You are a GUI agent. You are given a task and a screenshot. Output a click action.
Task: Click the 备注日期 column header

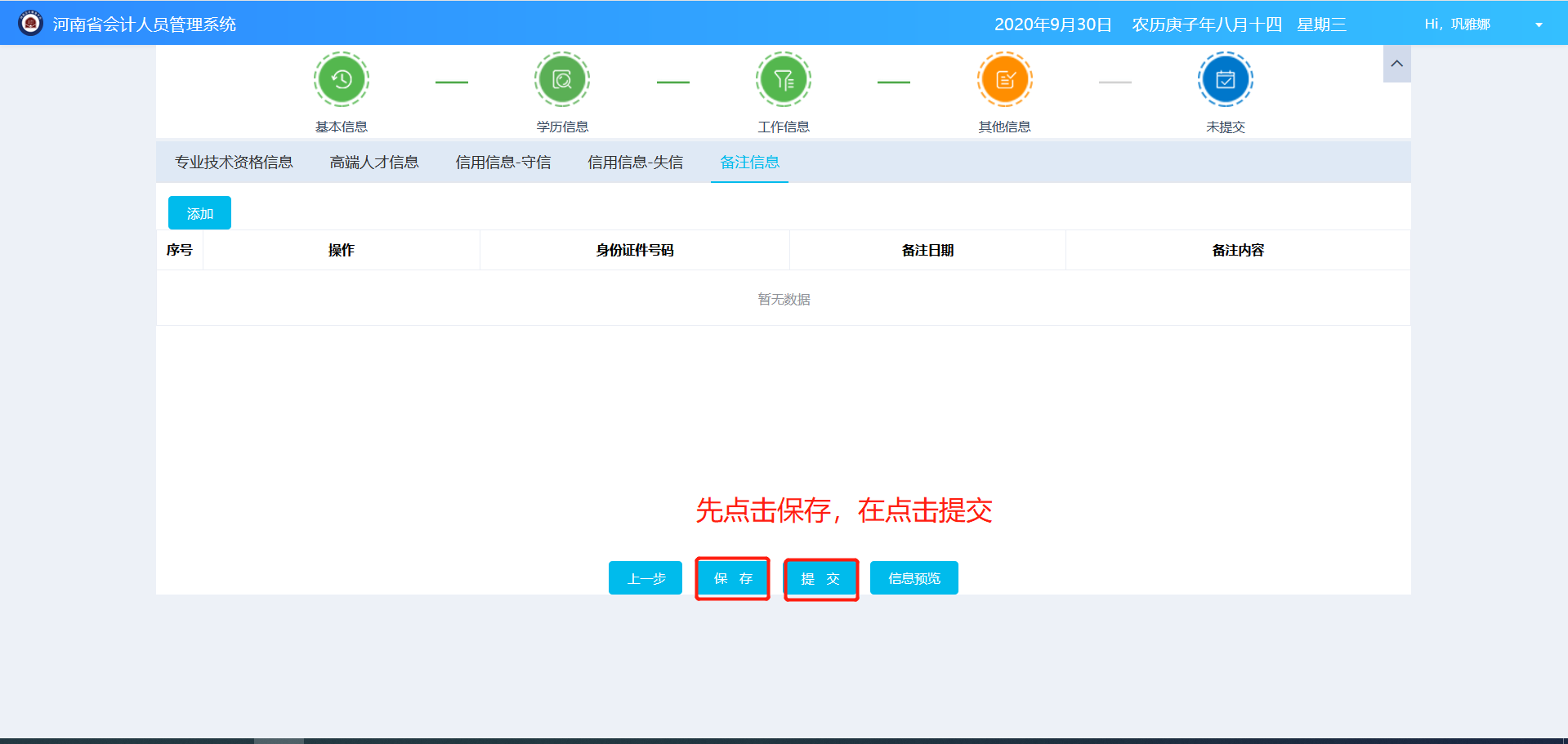[927, 250]
